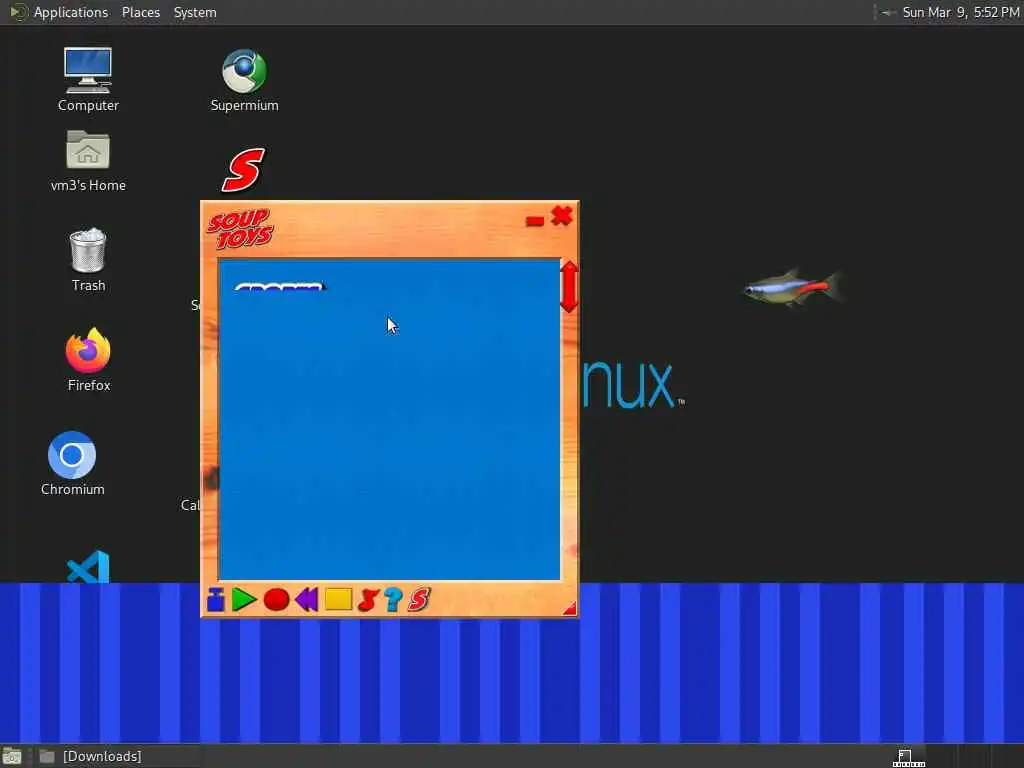
Task: Click the red vertical double-arrow in Soup Toys
Action: pos(569,287)
